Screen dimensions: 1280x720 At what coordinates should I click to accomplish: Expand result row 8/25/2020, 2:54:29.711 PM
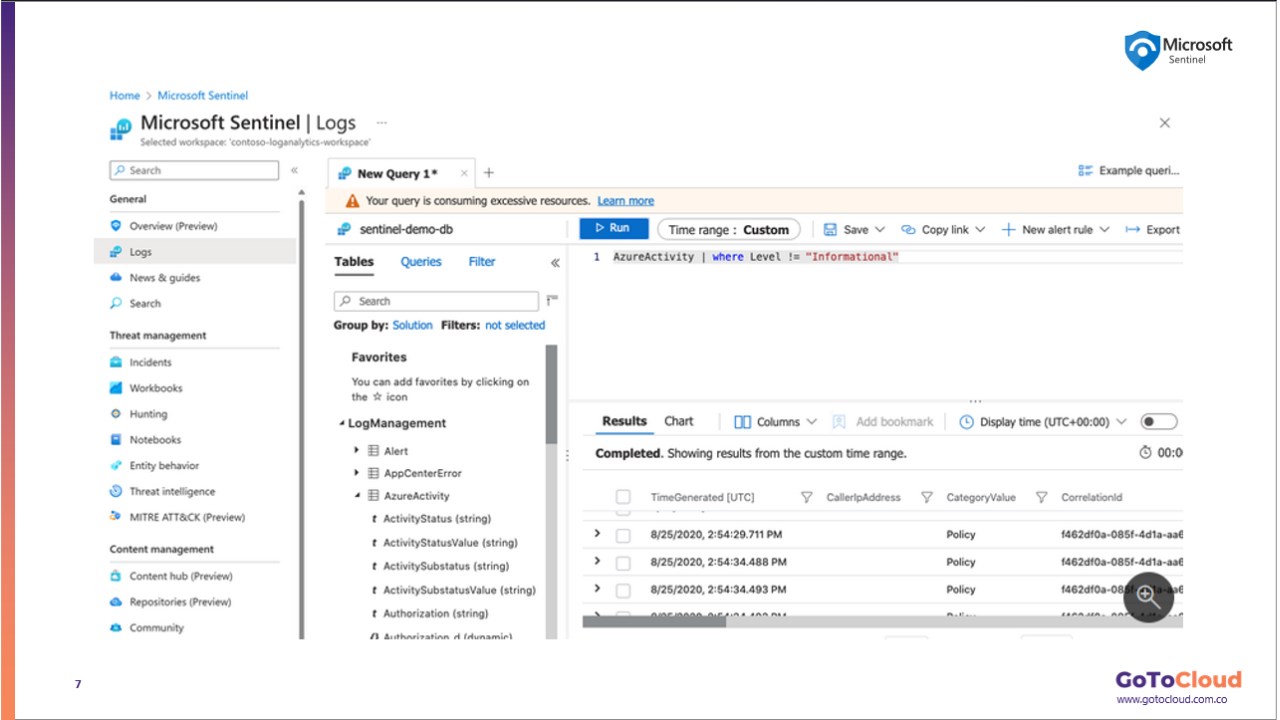point(597,534)
